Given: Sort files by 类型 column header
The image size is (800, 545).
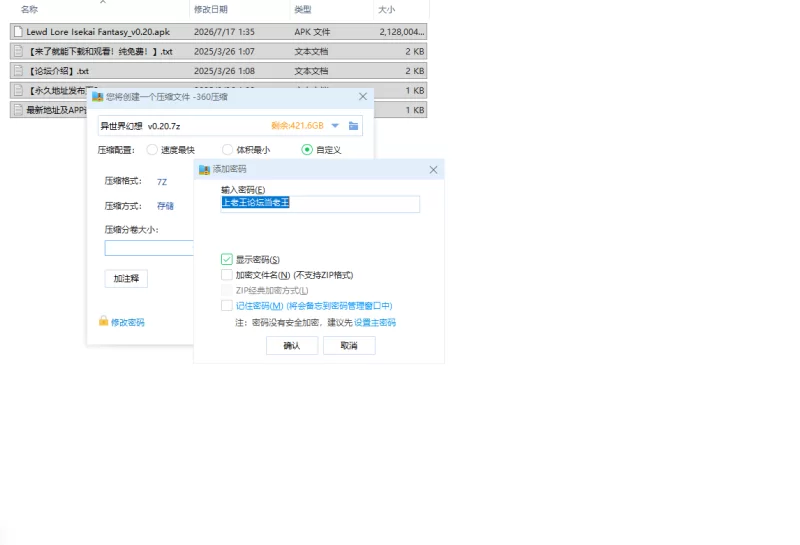Looking at the screenshot, I should click(303, 9).
